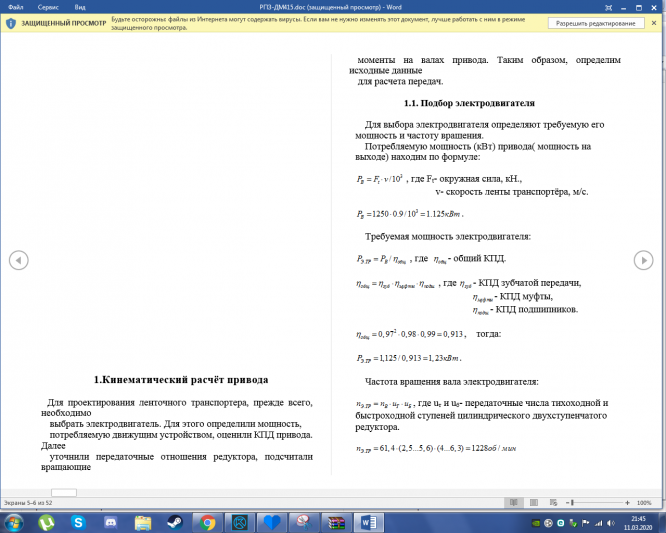Open uTorrent from taskbar

(x=46, y=522)
